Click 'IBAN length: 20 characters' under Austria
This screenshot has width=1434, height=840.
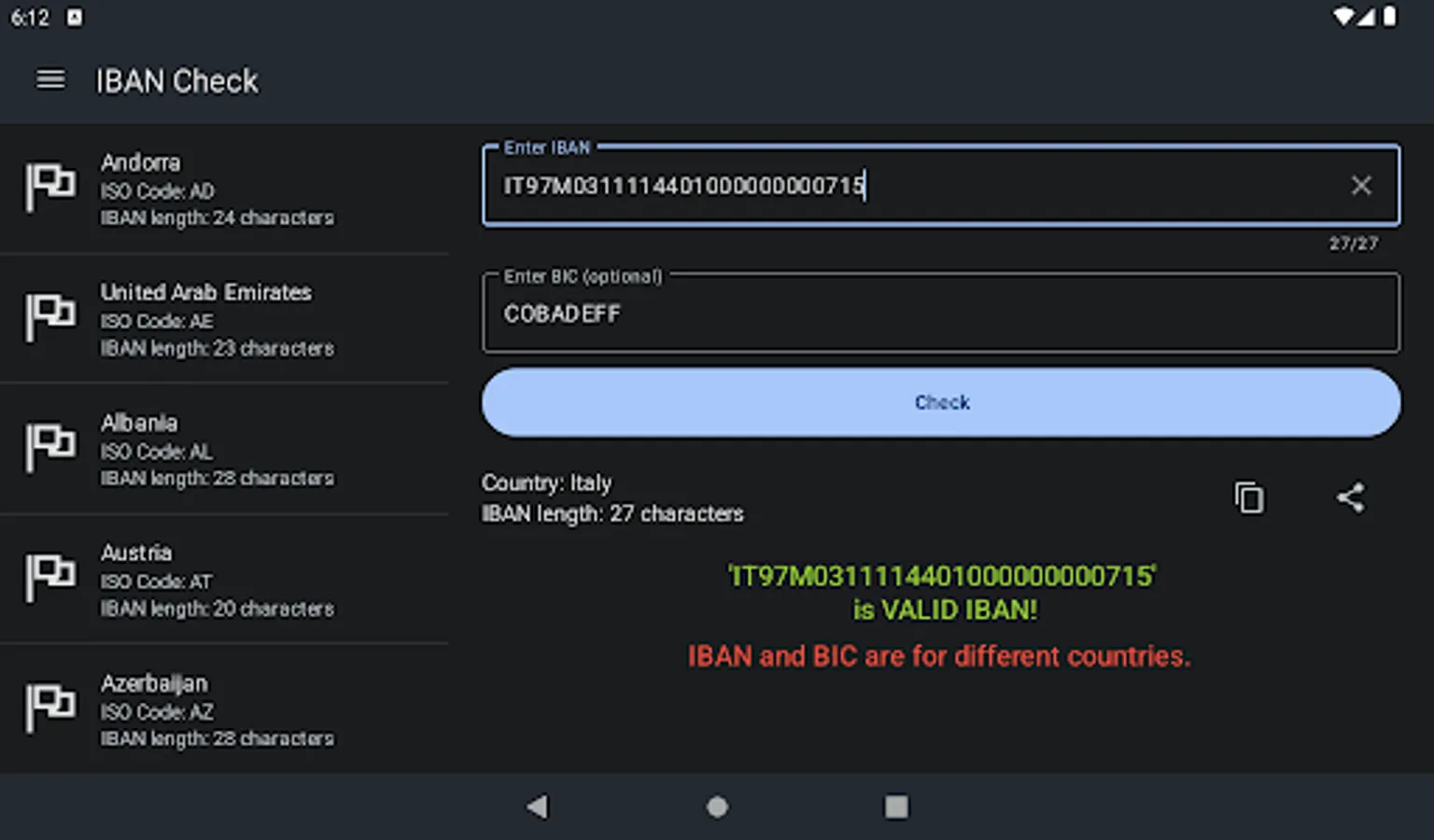coord(218,609)
